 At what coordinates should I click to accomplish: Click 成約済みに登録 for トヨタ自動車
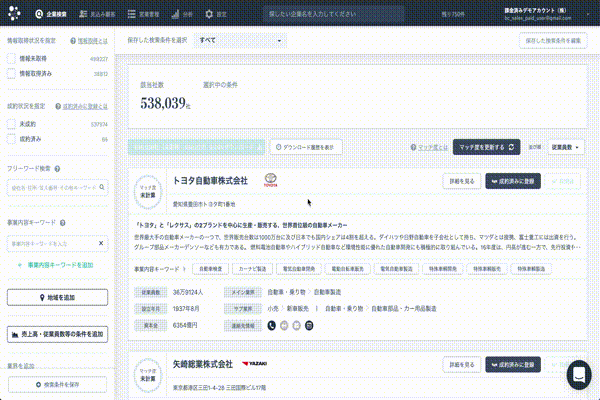click(x=513, y=181)
